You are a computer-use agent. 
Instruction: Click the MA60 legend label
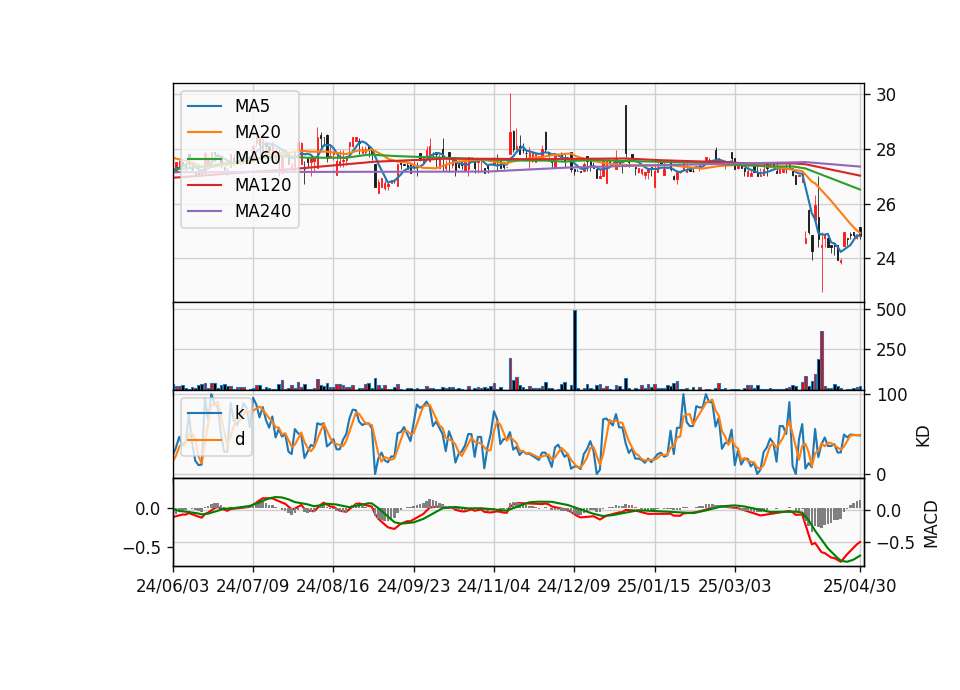click(x=257, y=158)
